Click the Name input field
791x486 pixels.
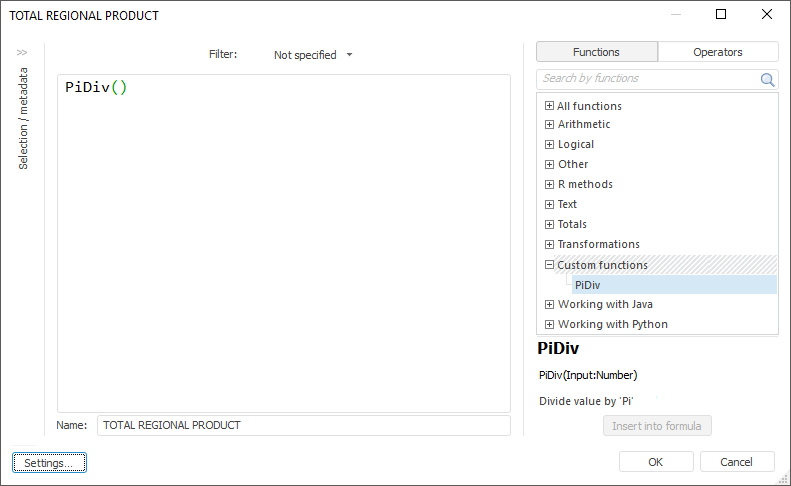pos(303,425)
